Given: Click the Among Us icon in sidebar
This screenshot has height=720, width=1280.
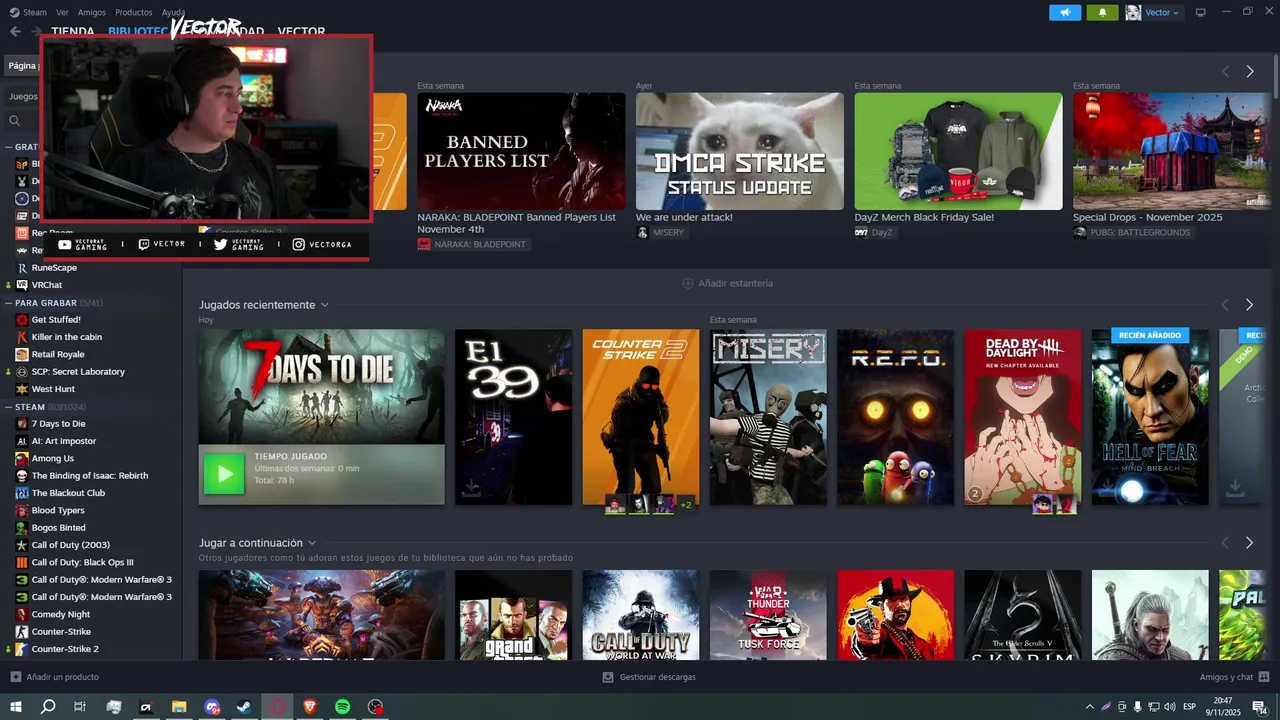Looking at the screenshot, I should [x=22, y=458].
